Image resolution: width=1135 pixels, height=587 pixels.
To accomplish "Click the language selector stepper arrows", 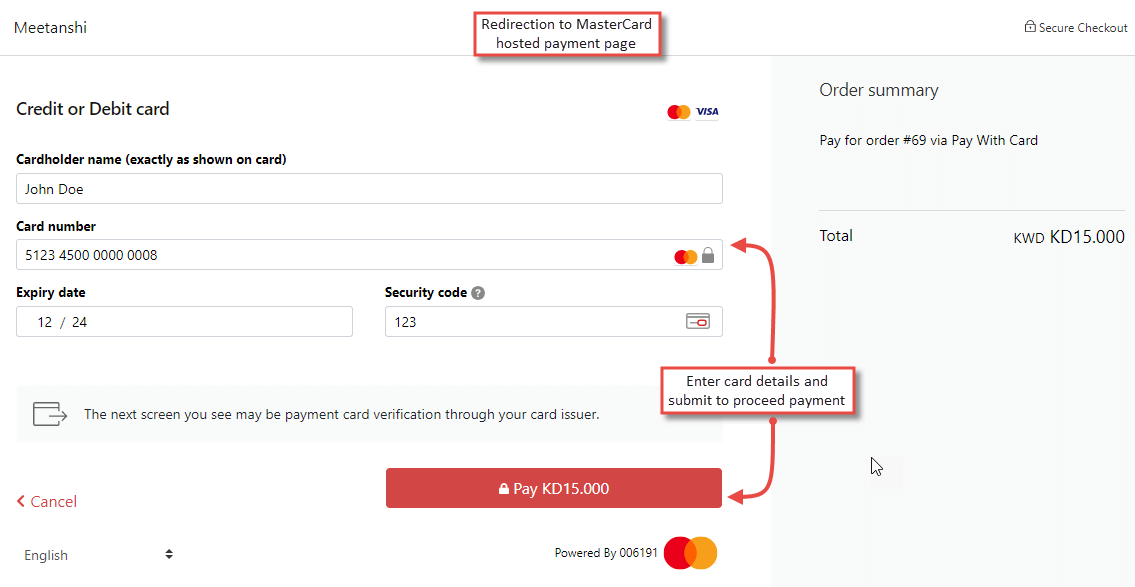I will coord(168,554).
